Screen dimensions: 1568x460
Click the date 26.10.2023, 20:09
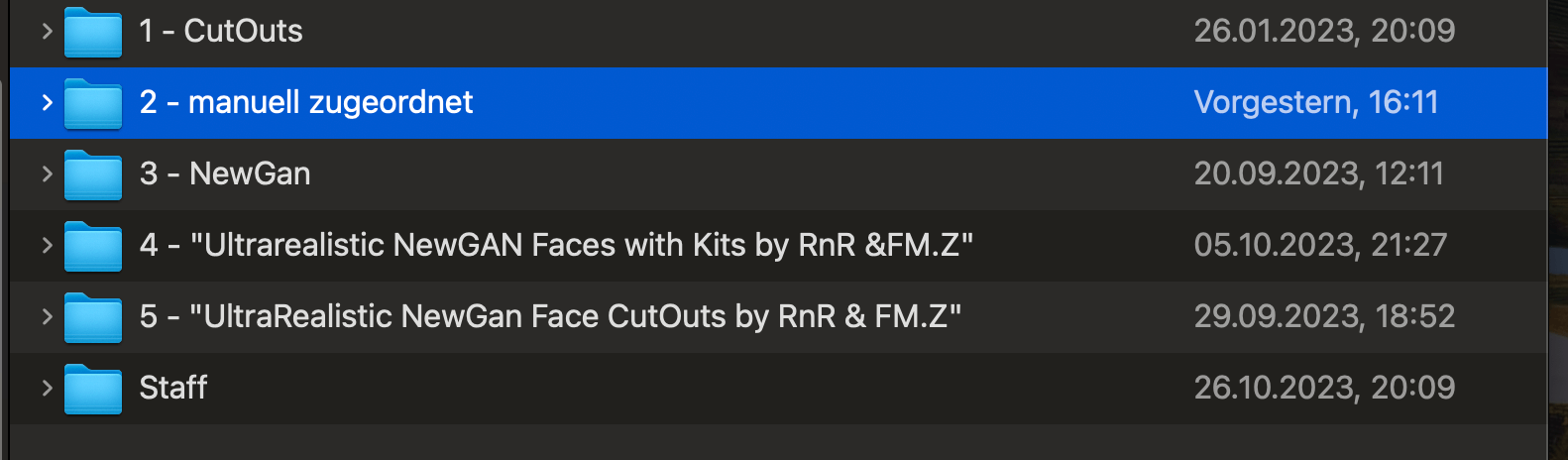1325,387
